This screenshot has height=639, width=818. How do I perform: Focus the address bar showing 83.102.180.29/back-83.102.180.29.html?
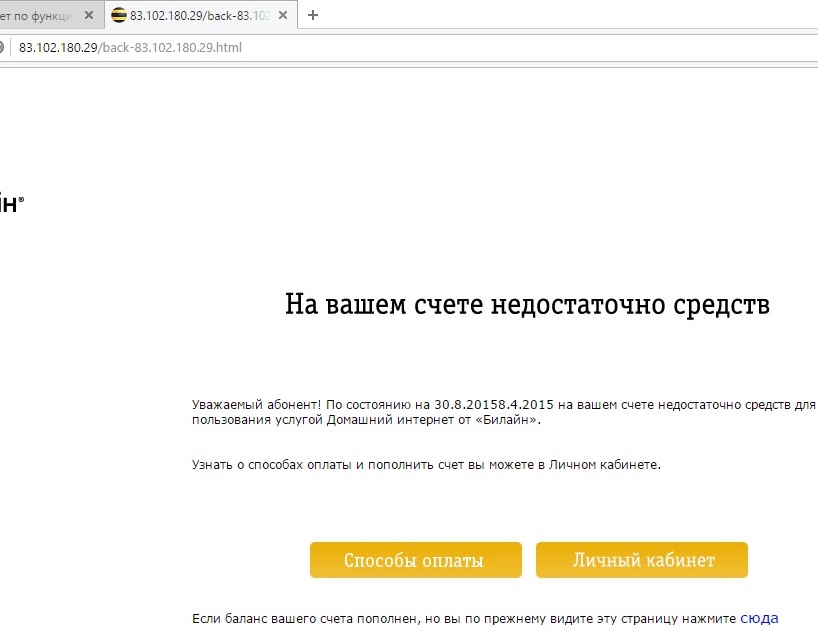[x=407, y=47]
